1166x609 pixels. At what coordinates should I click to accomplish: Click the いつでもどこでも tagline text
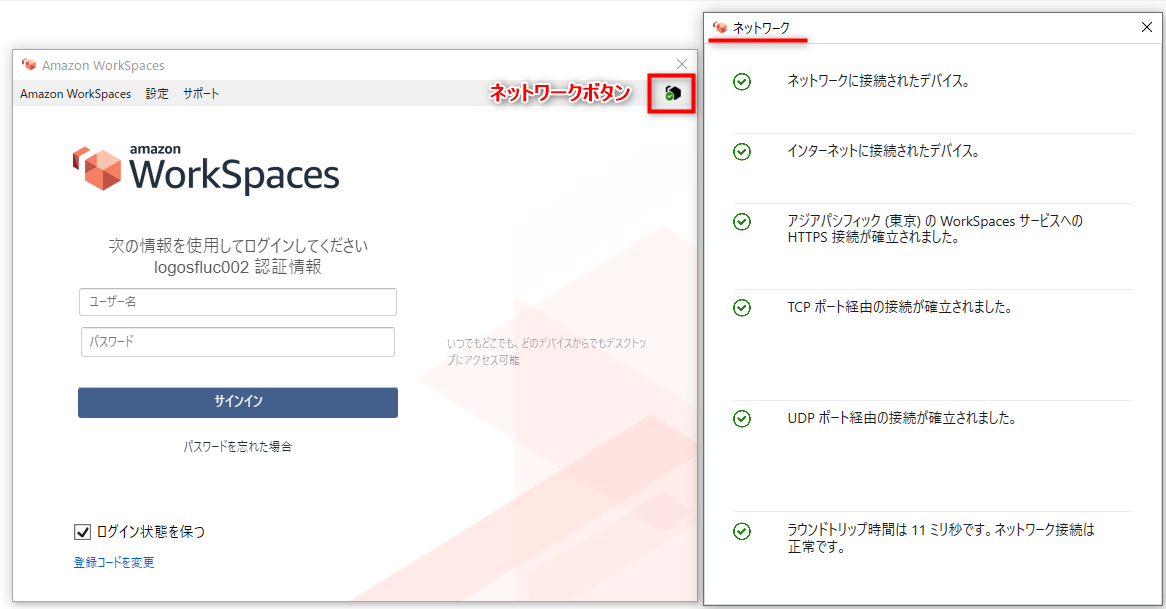coord(547,351)
